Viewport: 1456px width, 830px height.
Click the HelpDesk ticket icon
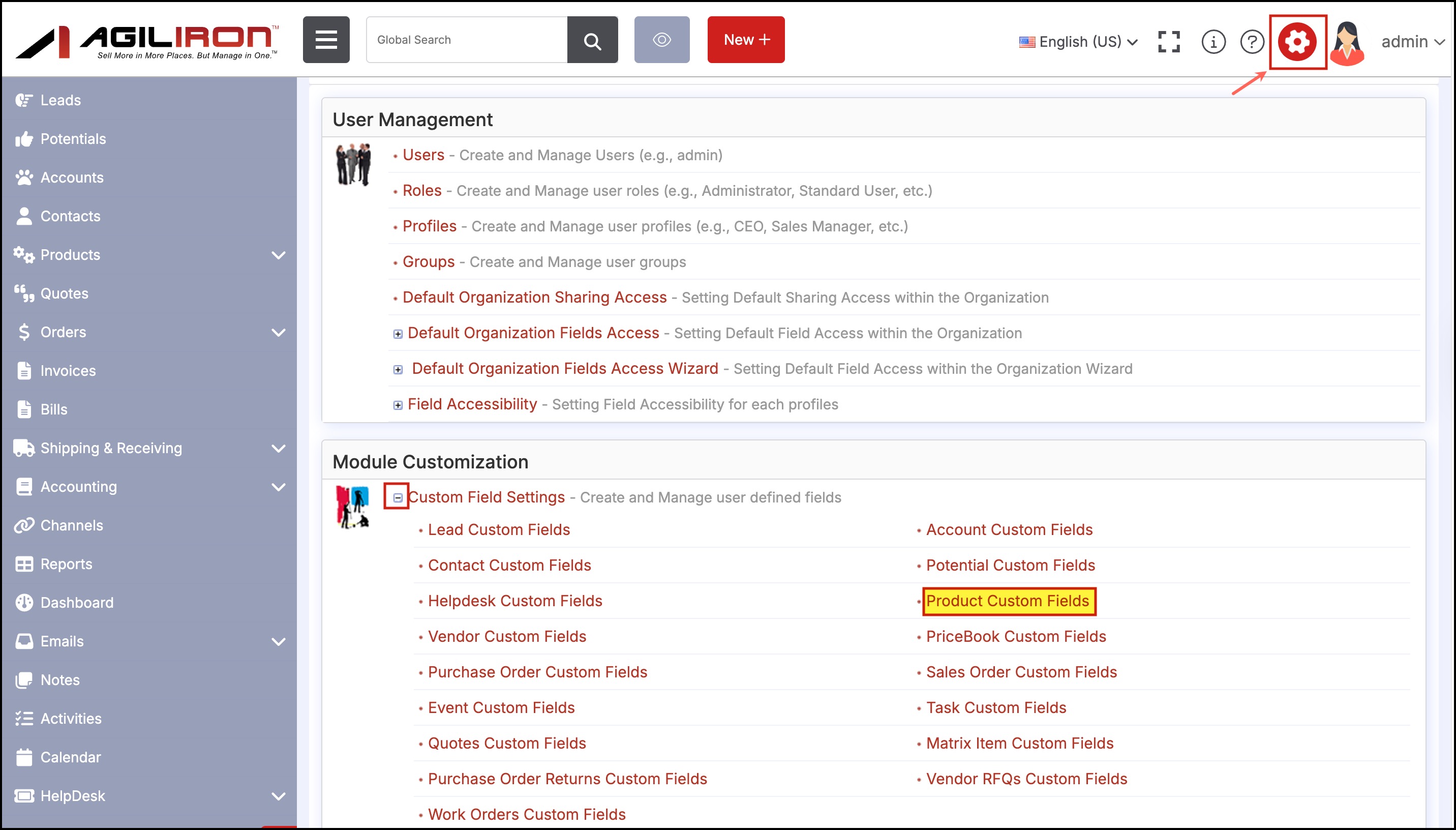(24, 796)
